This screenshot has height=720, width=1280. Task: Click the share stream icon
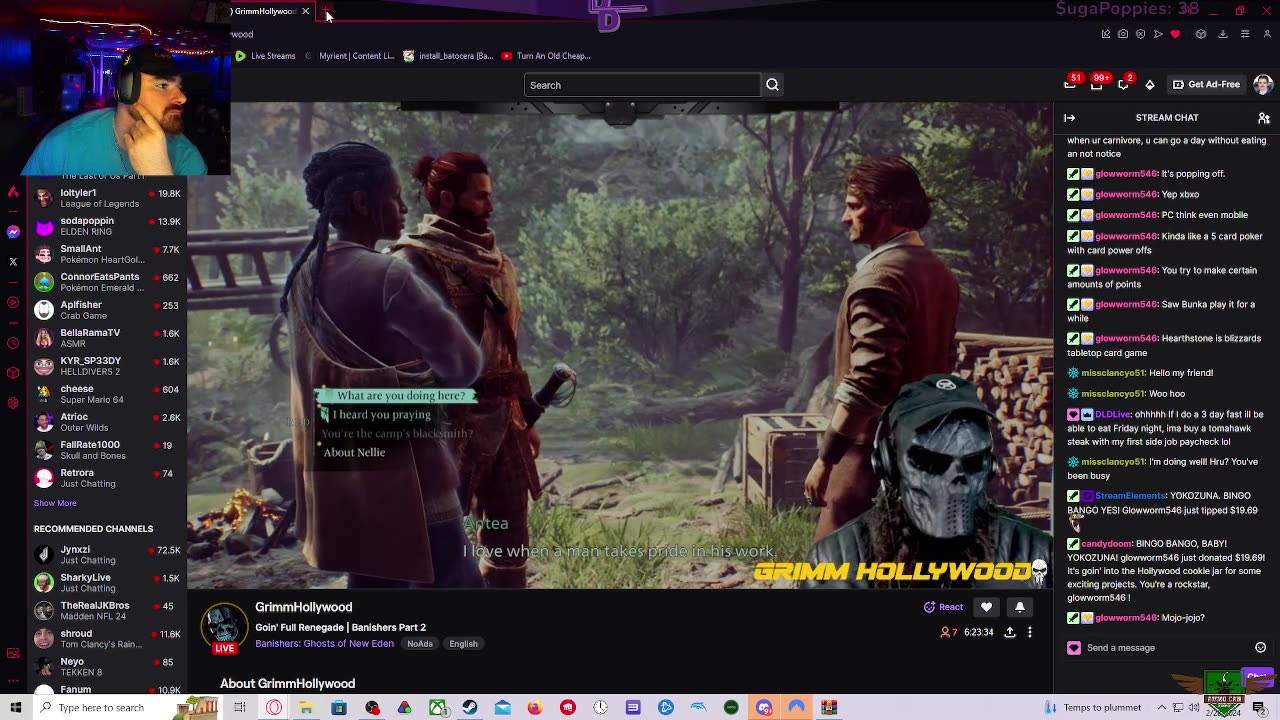1010,632
